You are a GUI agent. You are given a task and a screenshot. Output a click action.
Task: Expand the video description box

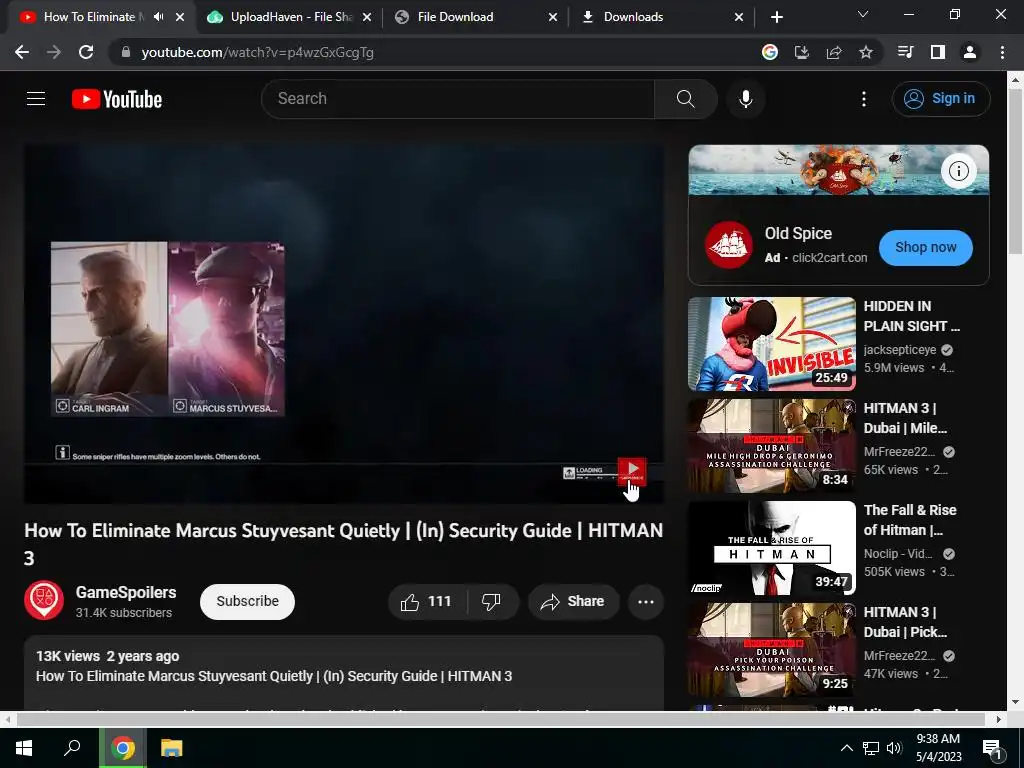344,673
